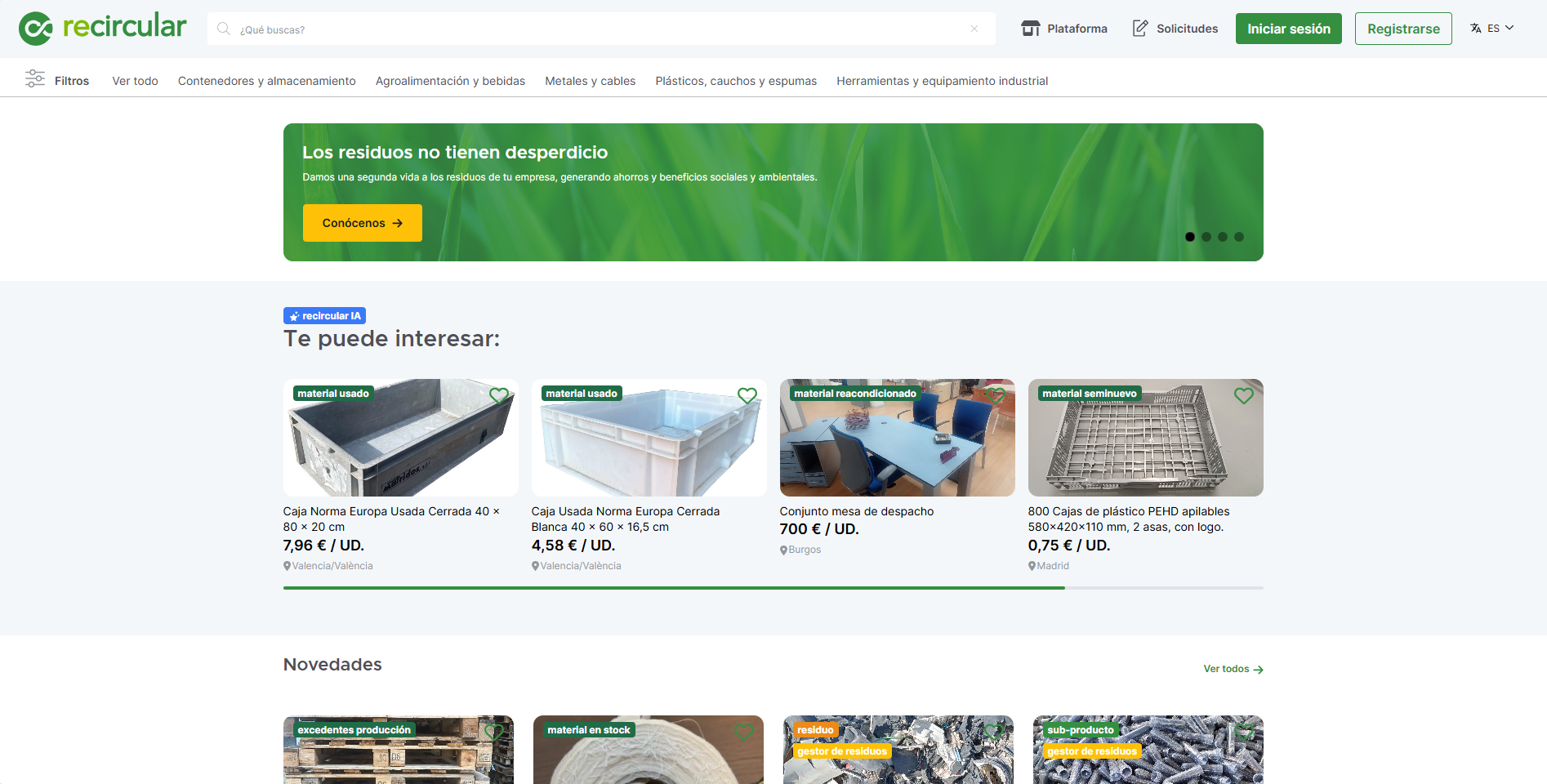Click the 700 € / UD. price
The width and height of the screenshot is (1547, 784).
click(x=819, y=529)
